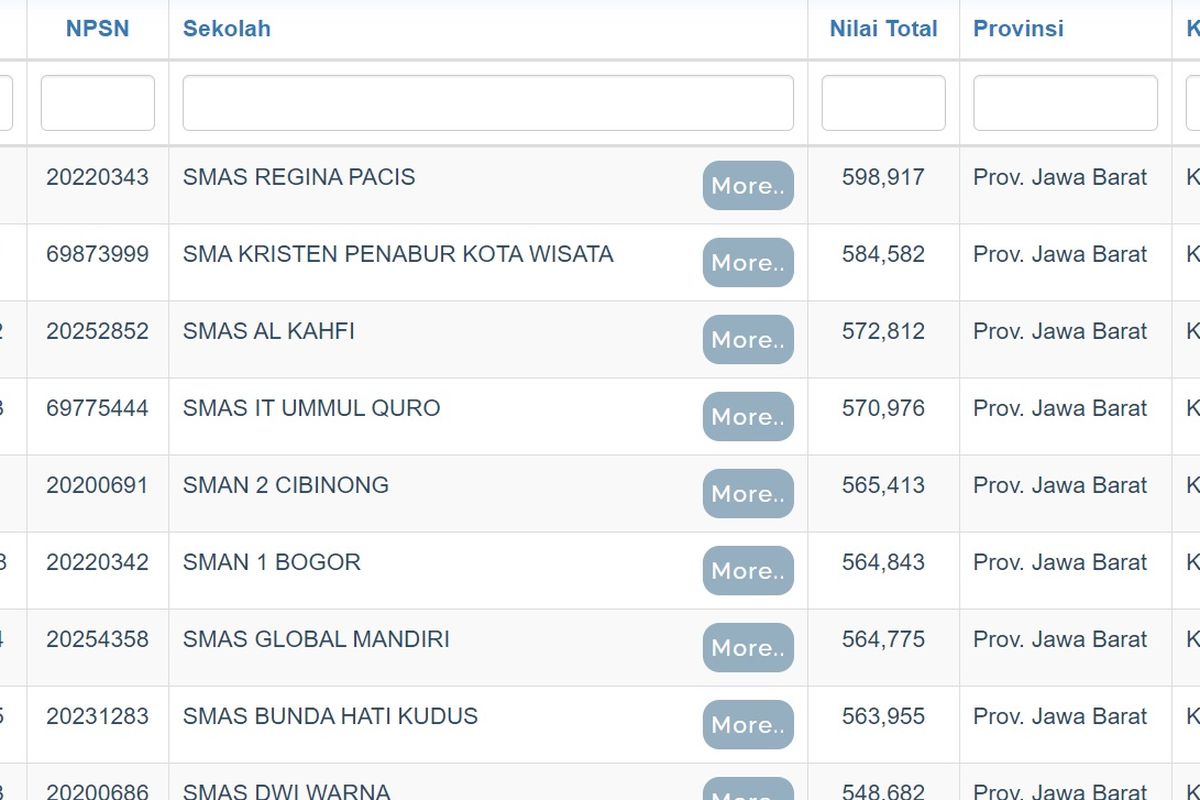
Task: Click the score 598,917 for SMAS REGINA PACIS
Action: [882, 177]
